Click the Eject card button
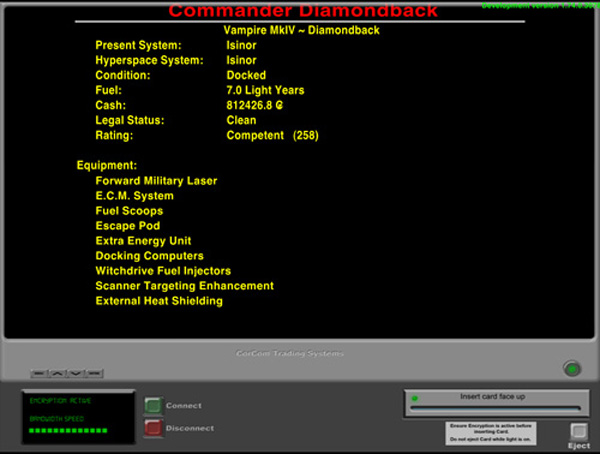 (578, 432)
